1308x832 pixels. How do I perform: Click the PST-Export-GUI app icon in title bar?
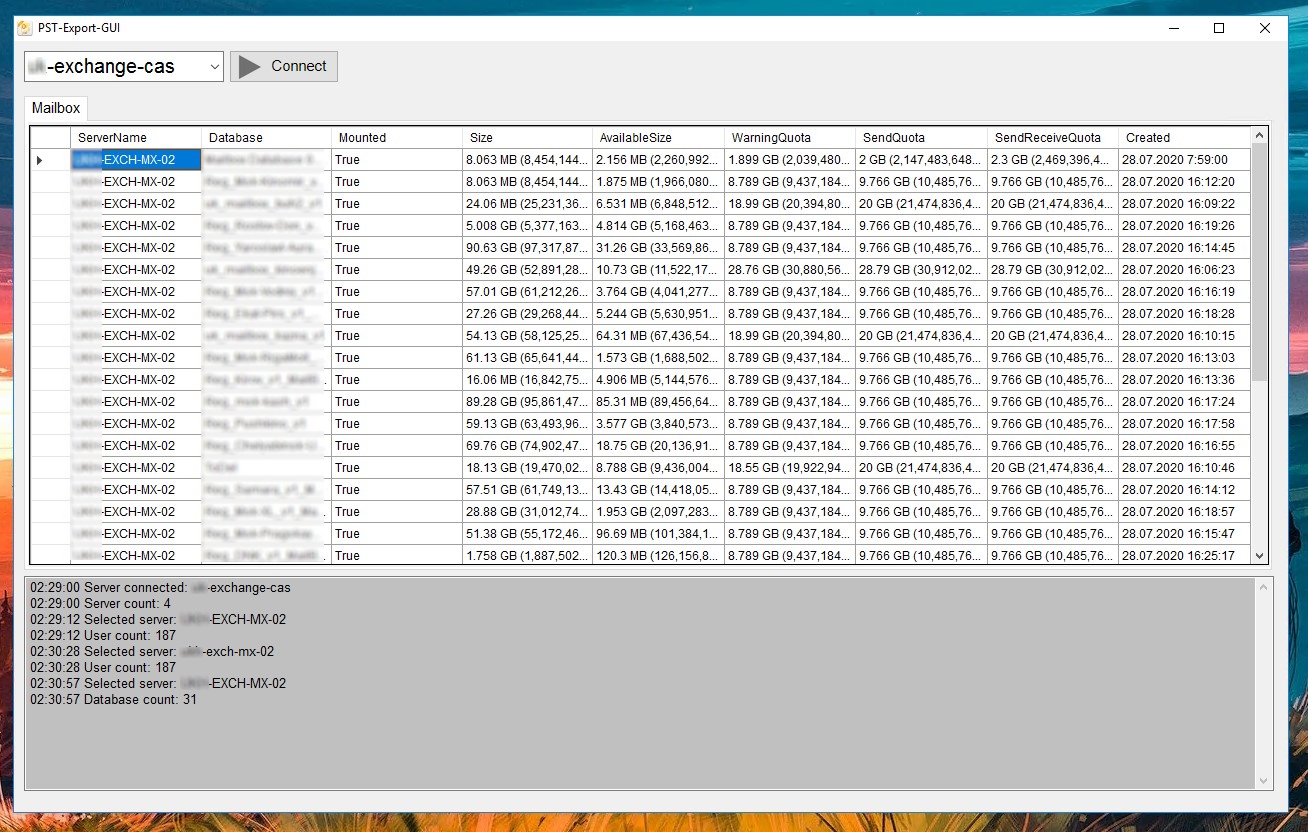25,28
